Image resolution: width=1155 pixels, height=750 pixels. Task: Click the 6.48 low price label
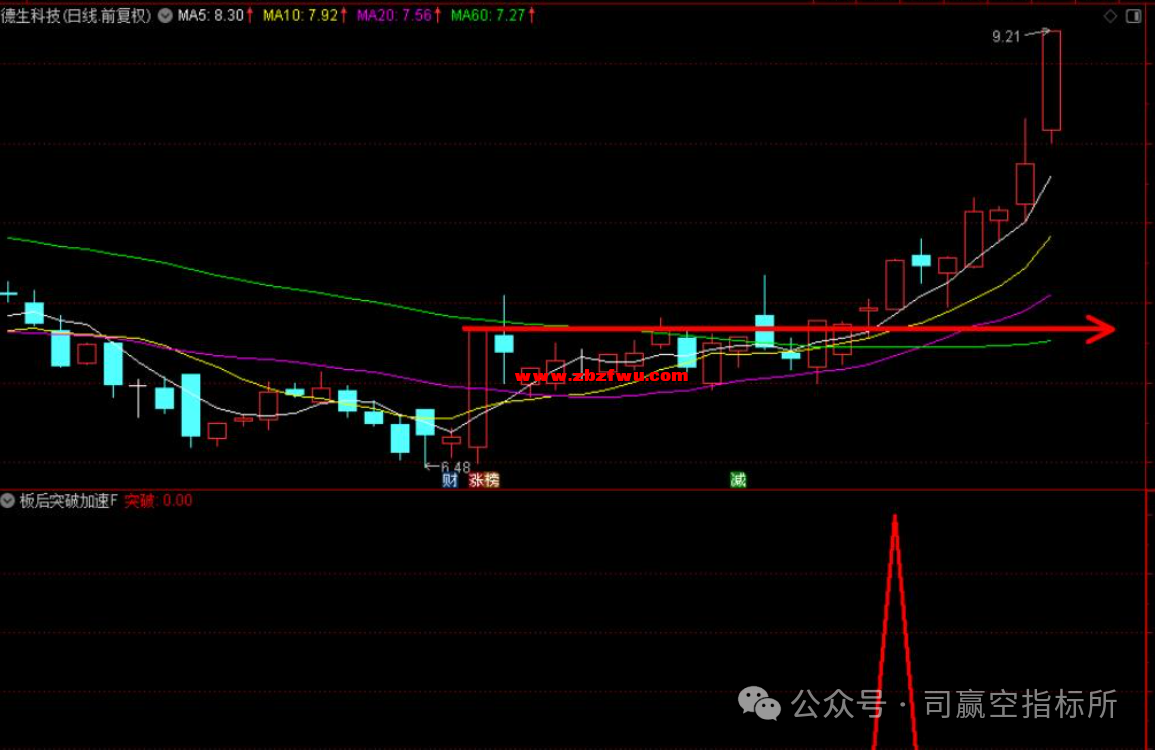[x=455, y=467]
